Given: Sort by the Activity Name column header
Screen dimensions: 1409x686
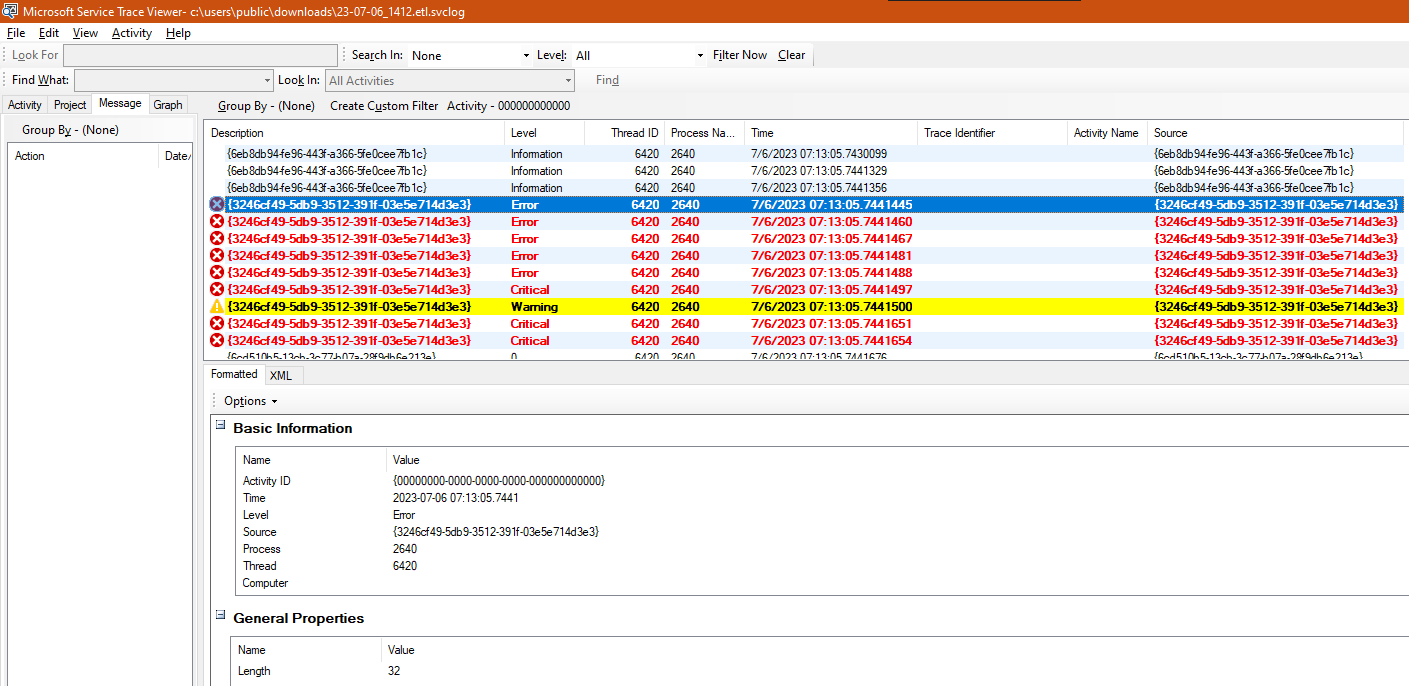Looking at the screenshot, I should pos(1107,133).
